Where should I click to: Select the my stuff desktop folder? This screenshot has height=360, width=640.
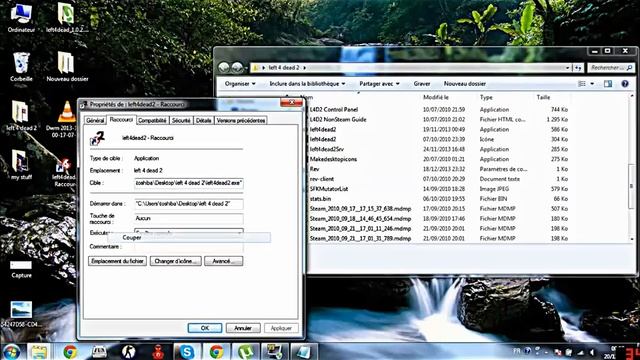pyautogui.click(x=21, y=164)
